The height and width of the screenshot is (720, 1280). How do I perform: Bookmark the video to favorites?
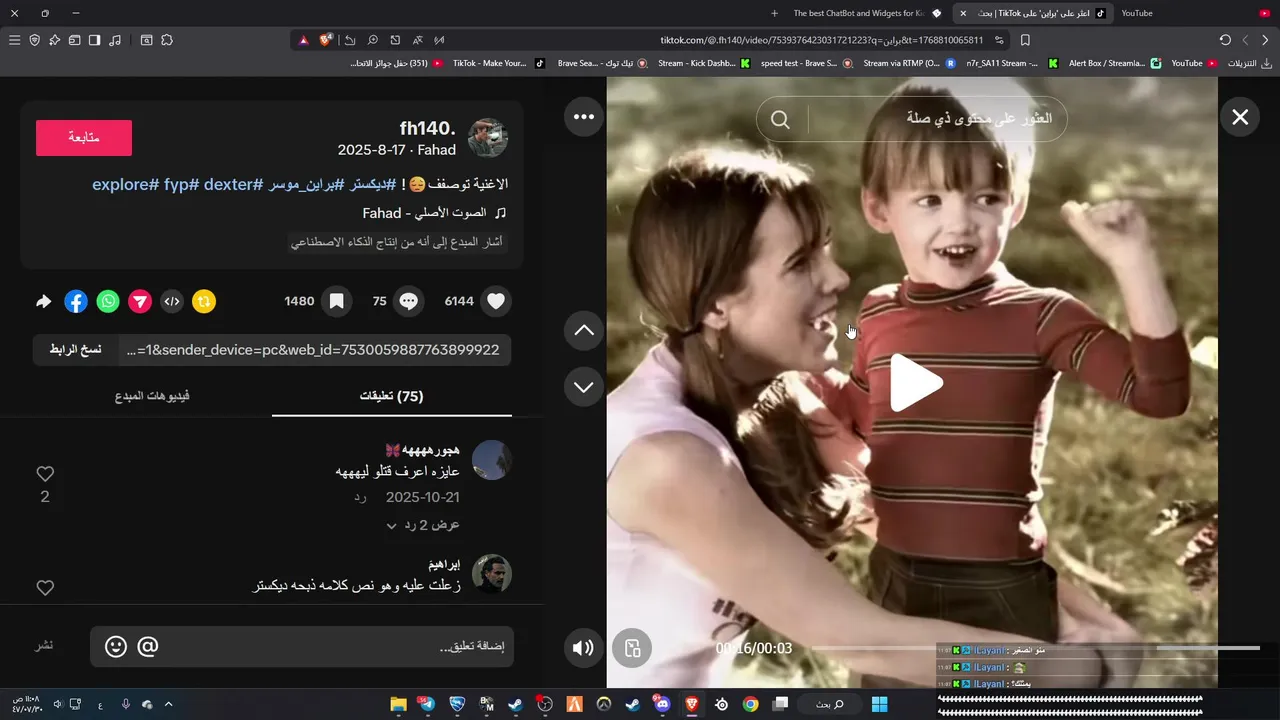pos(337,301)
